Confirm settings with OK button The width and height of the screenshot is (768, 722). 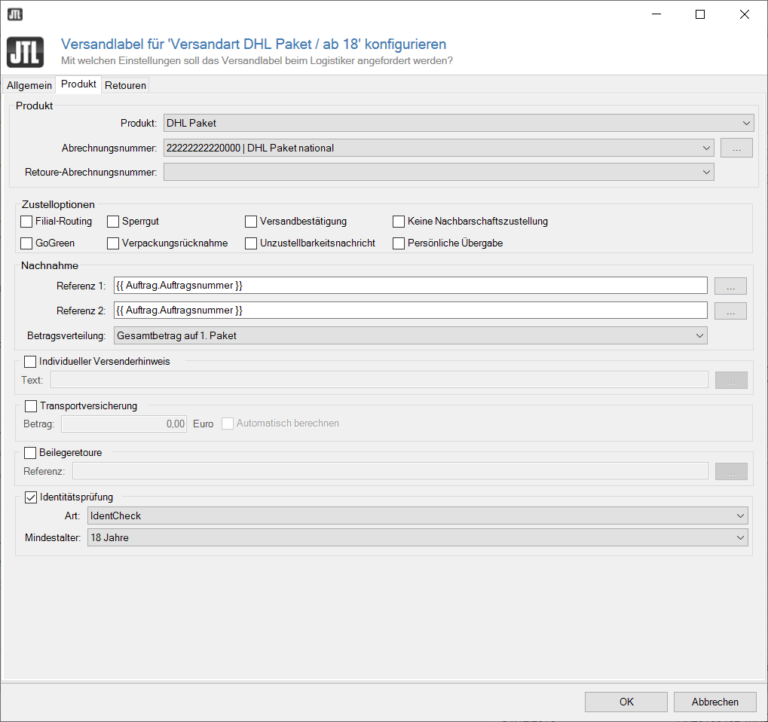click(x=626, y=702)
